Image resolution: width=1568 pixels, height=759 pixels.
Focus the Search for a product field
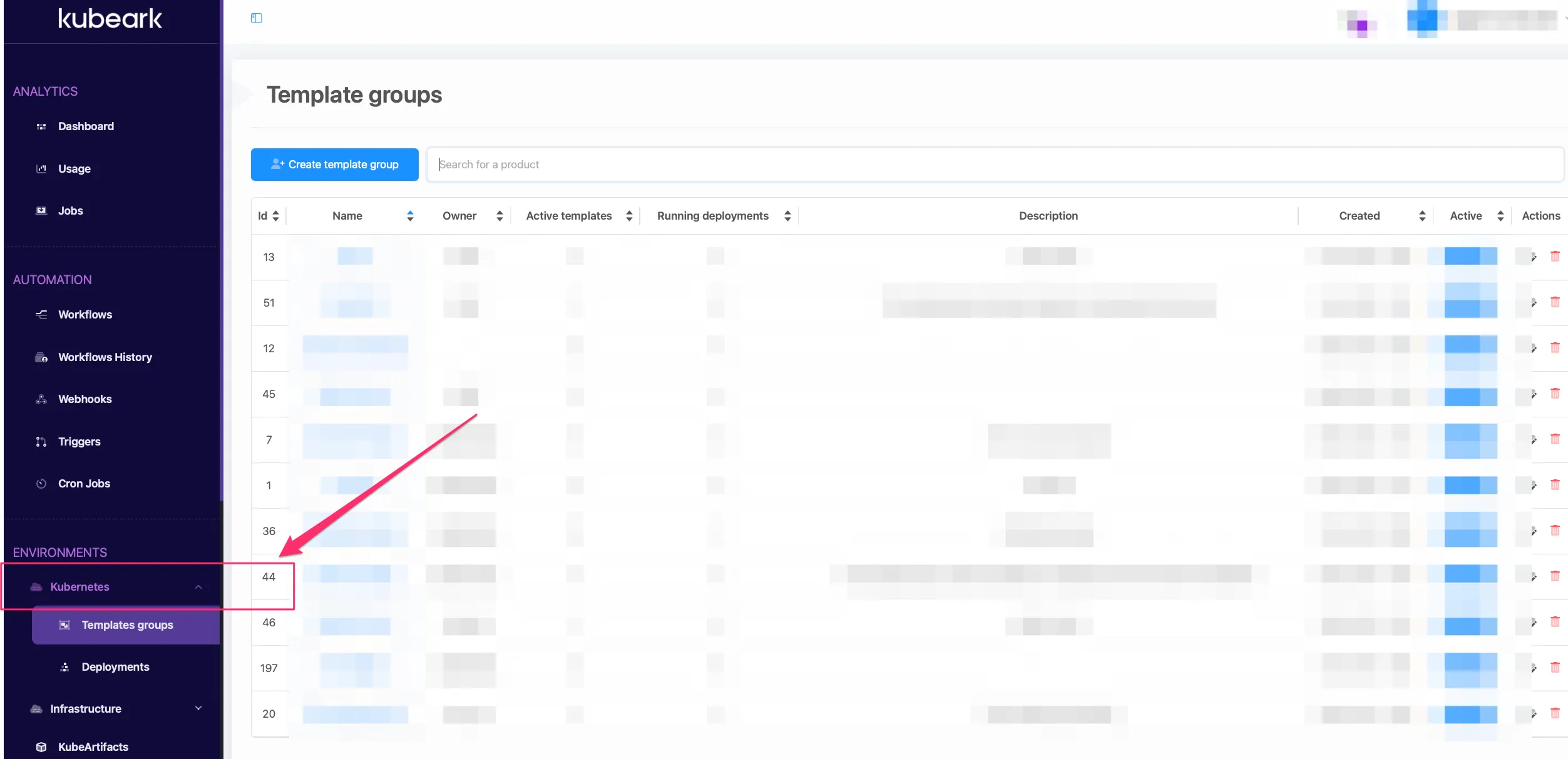tap(995, 165)
